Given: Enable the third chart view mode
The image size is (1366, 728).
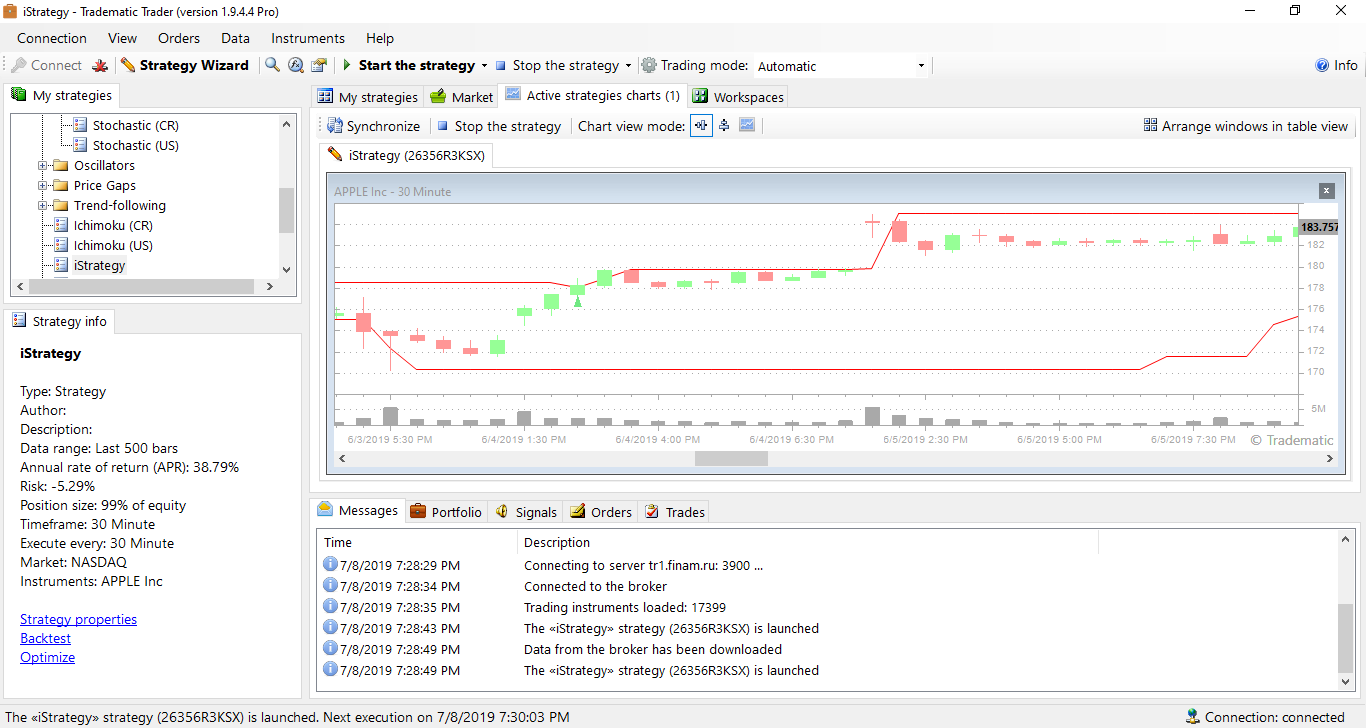Looking at the screenshot, I should [x=747, y=126].
